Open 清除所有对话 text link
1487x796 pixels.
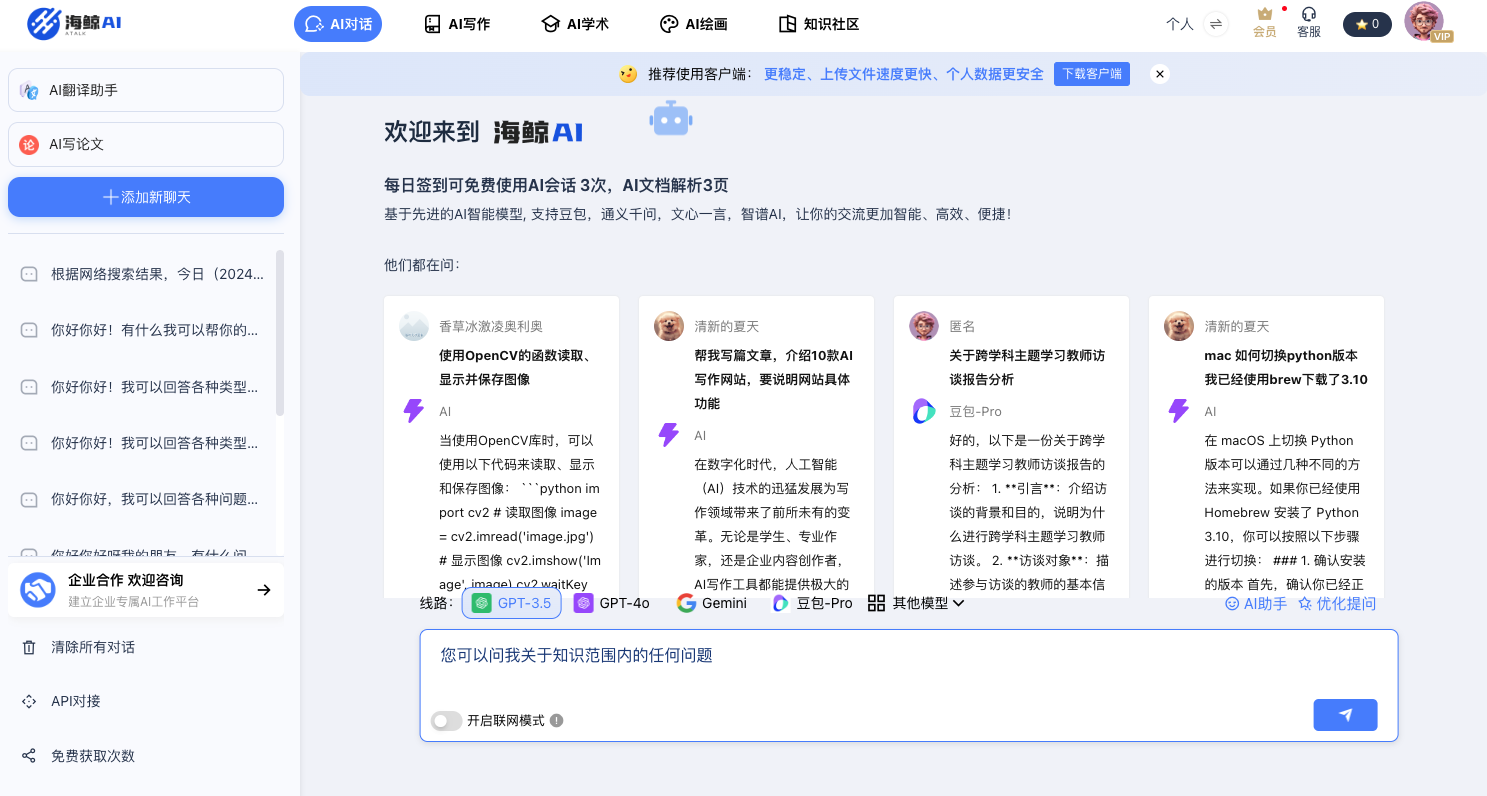pos(93,647)
